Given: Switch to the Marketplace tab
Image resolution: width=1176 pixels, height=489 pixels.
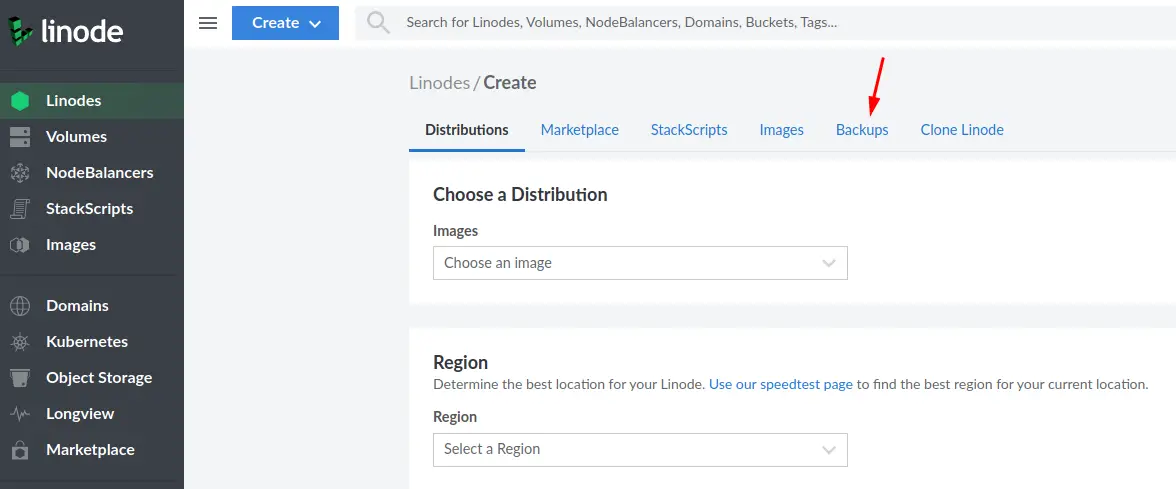Looking at the screenshot, I should [x=580, y=130].
